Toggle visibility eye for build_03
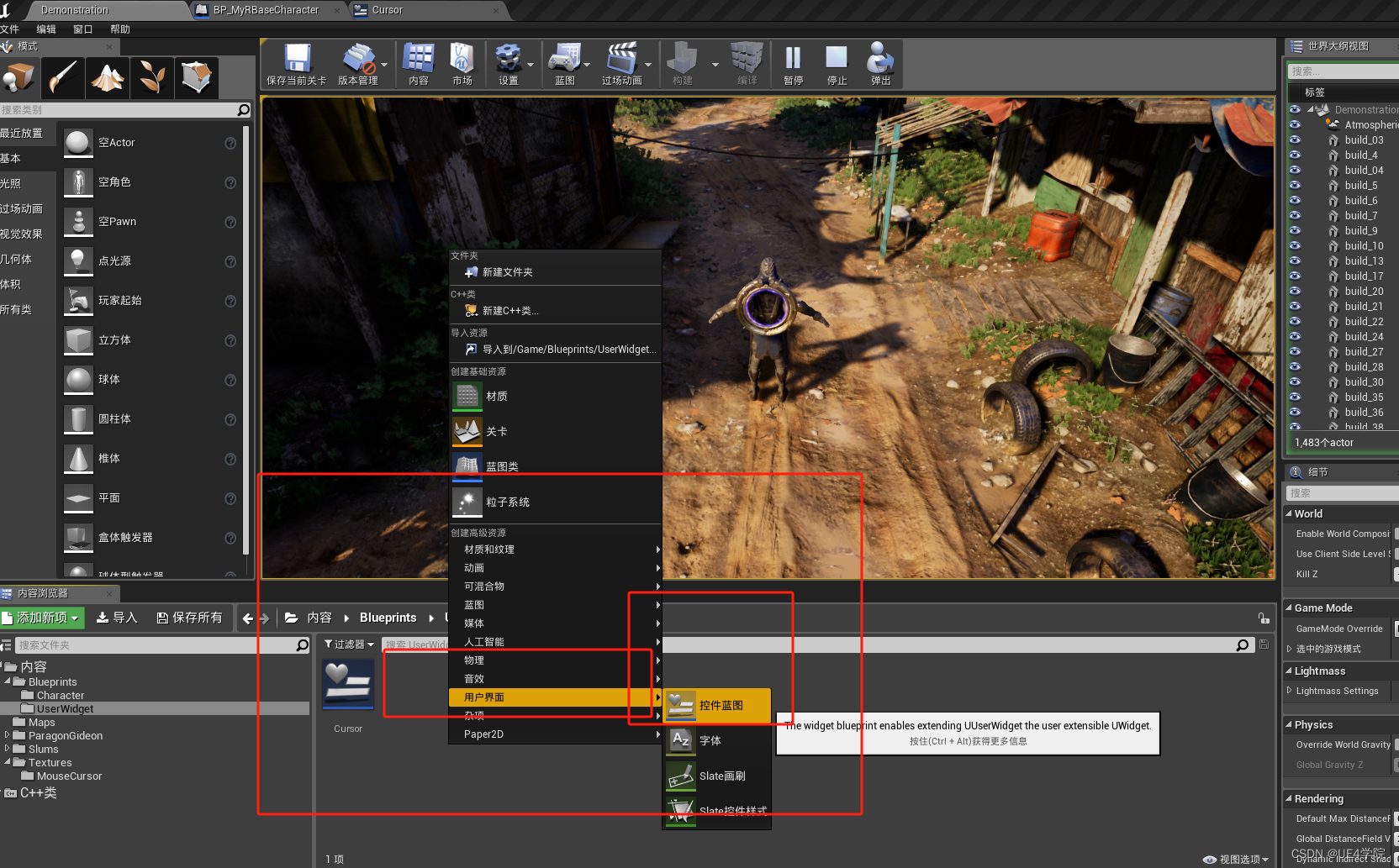1399x868 pixels. pos(1295,140)
